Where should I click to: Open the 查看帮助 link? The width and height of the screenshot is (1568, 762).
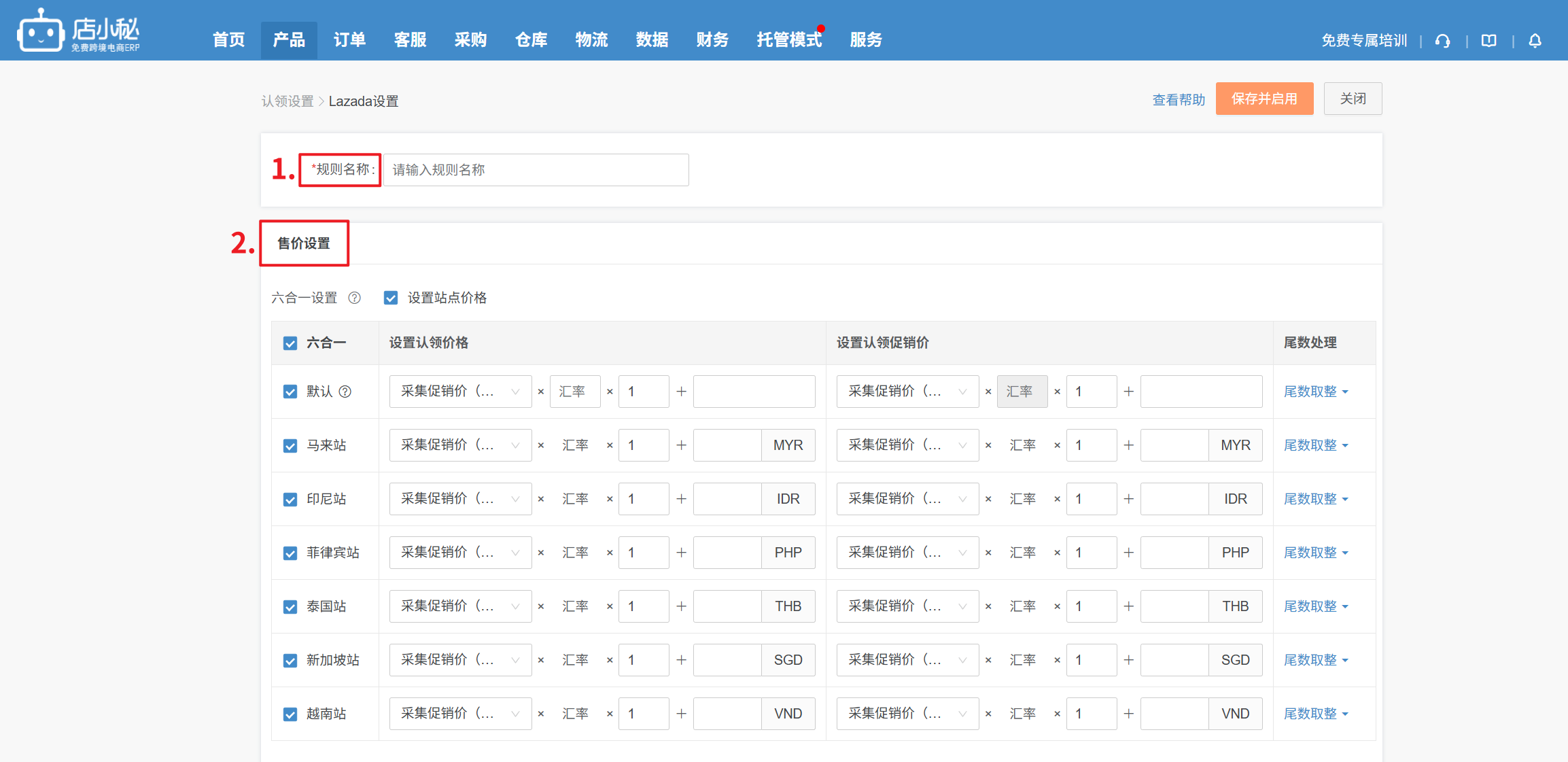pyautogui.click(x=1178, y=100)
